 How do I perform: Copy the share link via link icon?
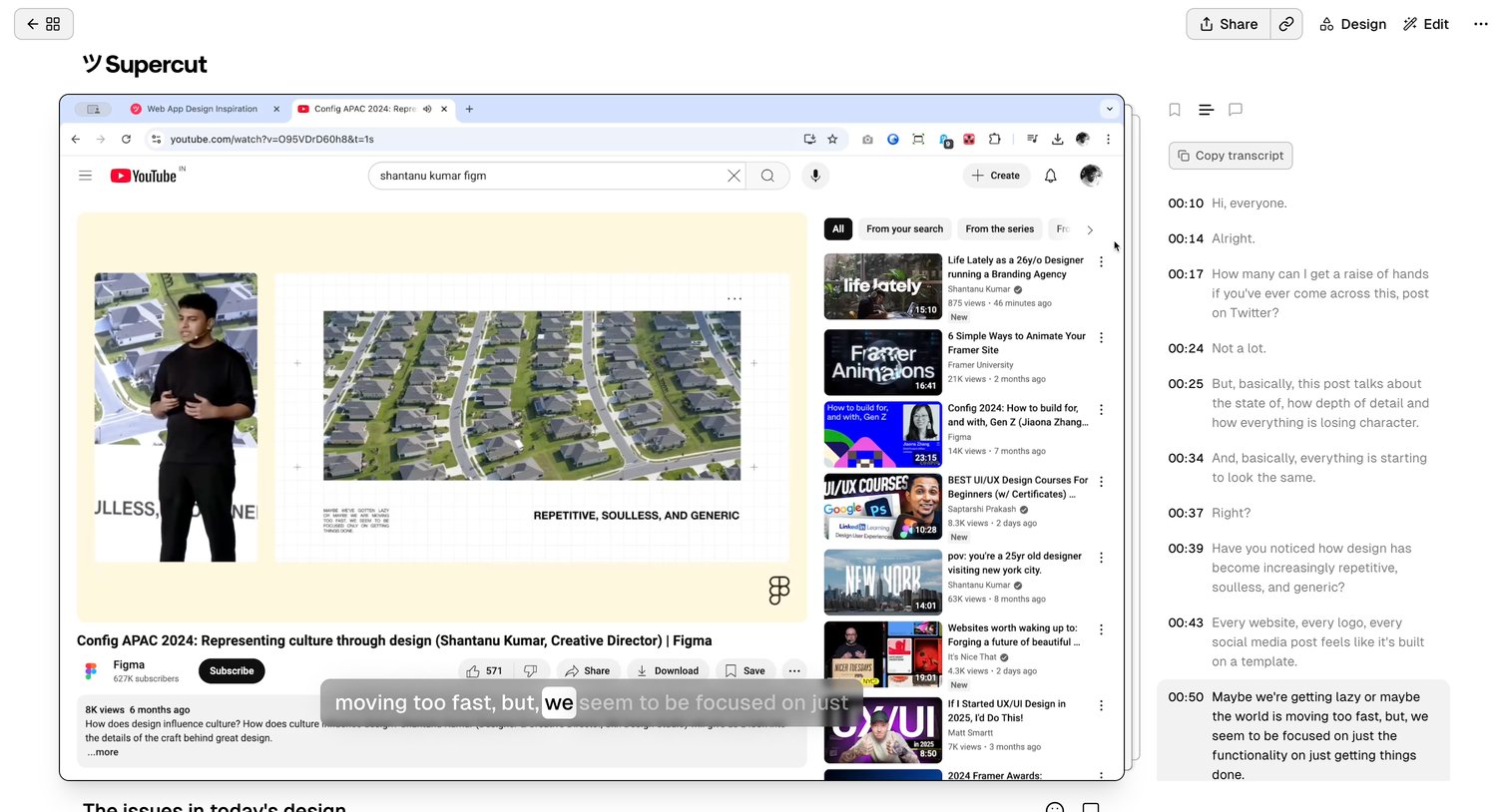tap(1286, 24)
